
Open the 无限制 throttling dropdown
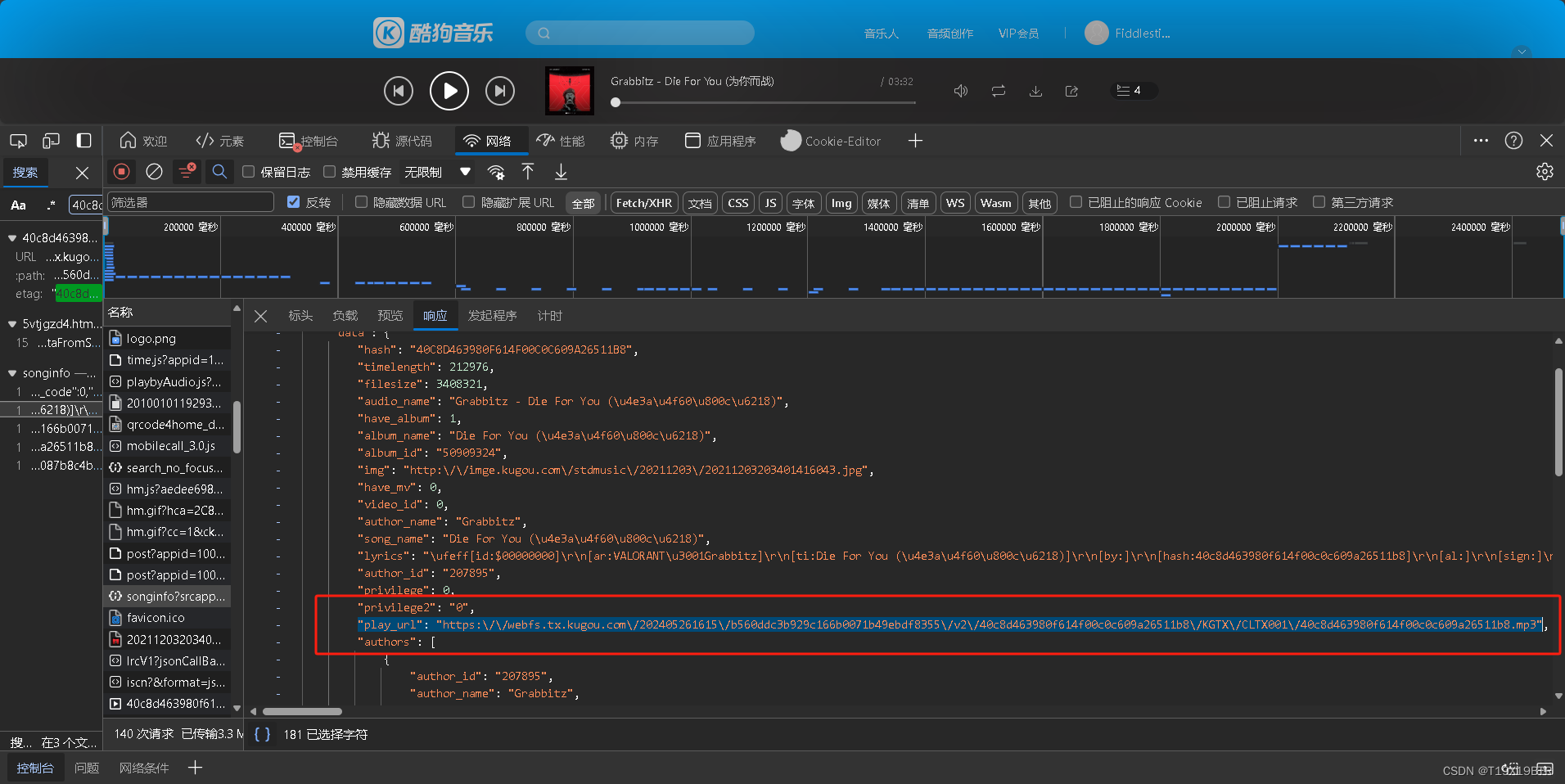click(438, 172)
